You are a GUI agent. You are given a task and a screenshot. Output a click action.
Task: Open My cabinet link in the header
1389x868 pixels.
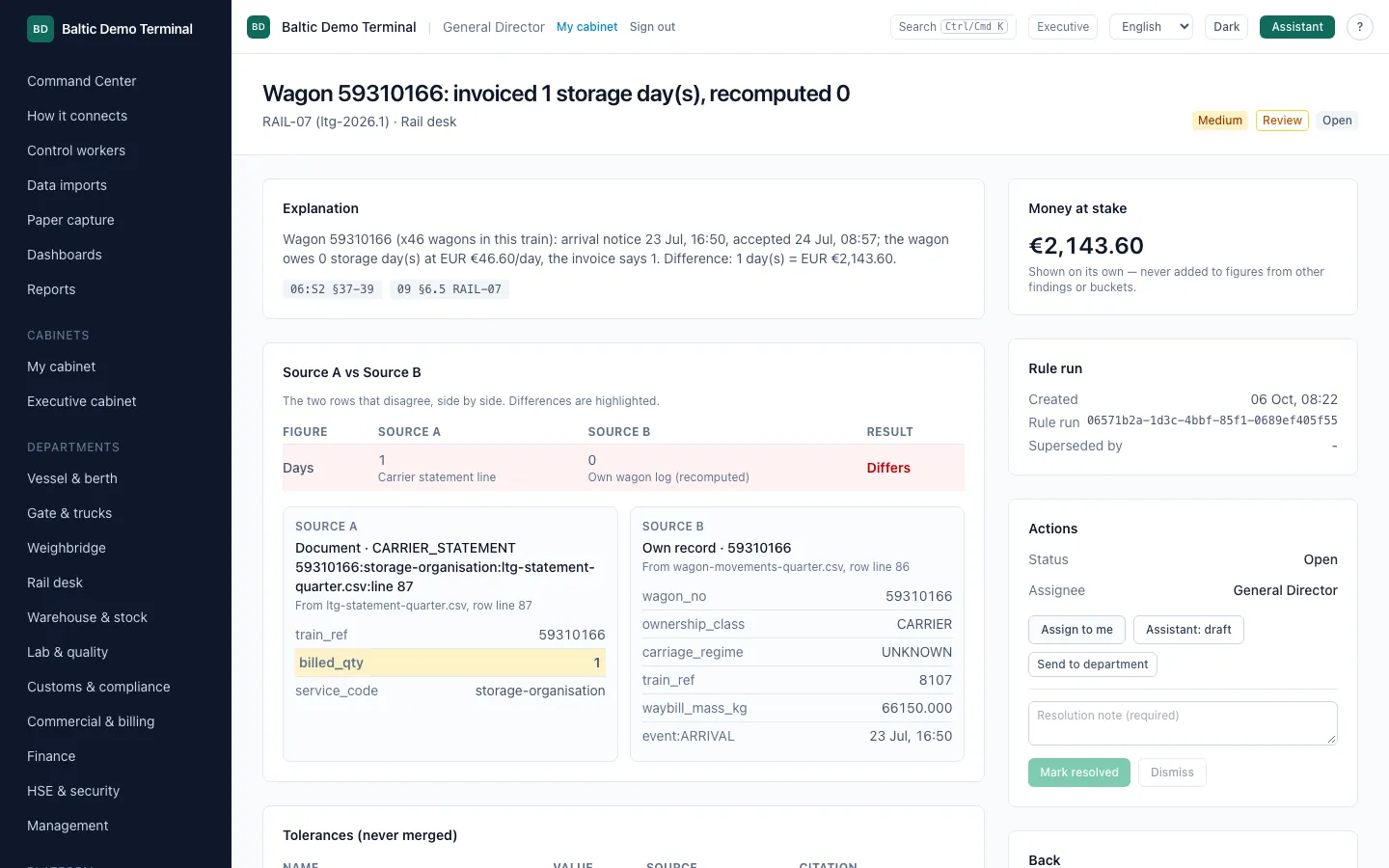pos(586,27)
